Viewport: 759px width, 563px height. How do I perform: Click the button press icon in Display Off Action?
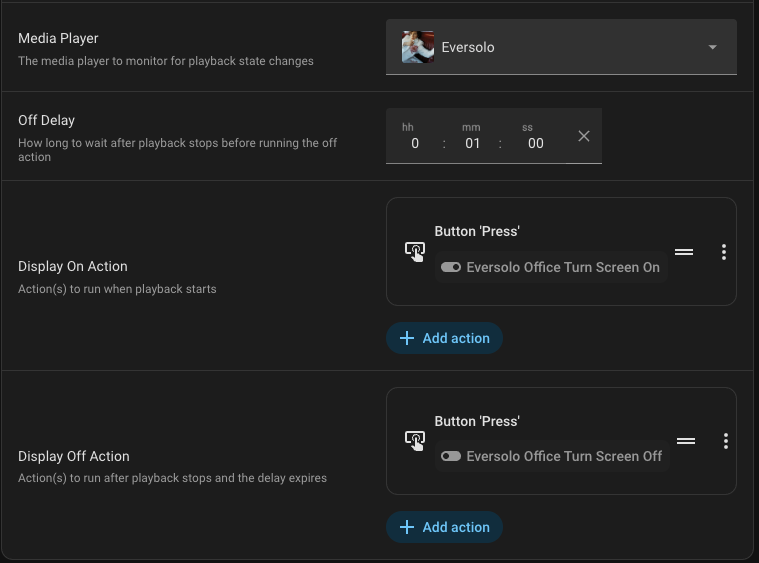tap(414, 440)
